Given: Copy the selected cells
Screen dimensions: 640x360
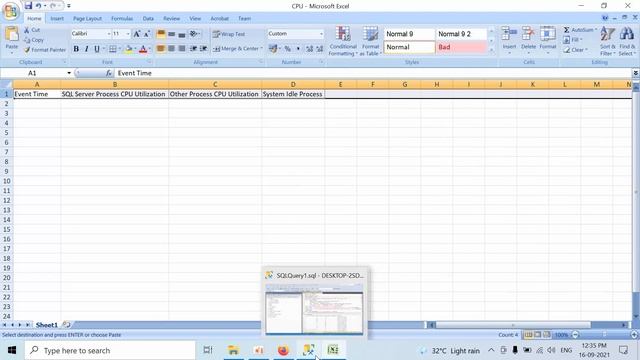Looking at the screenshot, I should pos(33,40).
